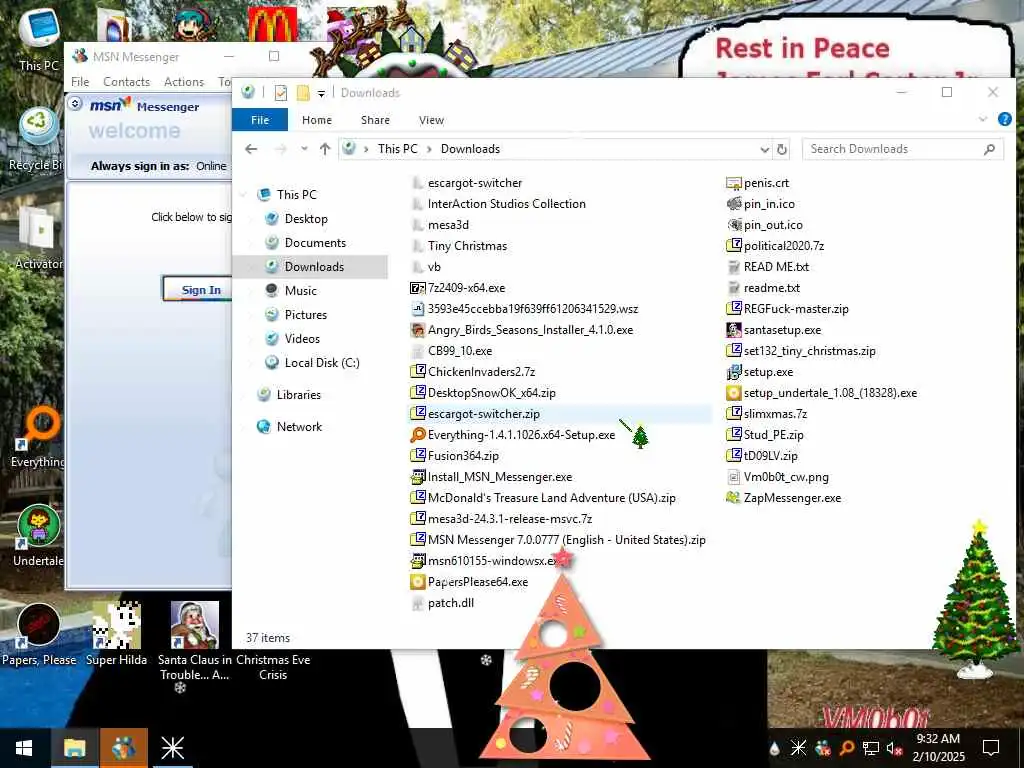The width and height of the screenshot is (1024, 768).
Task: Click the muted volume tray icon
Action: 894,748
